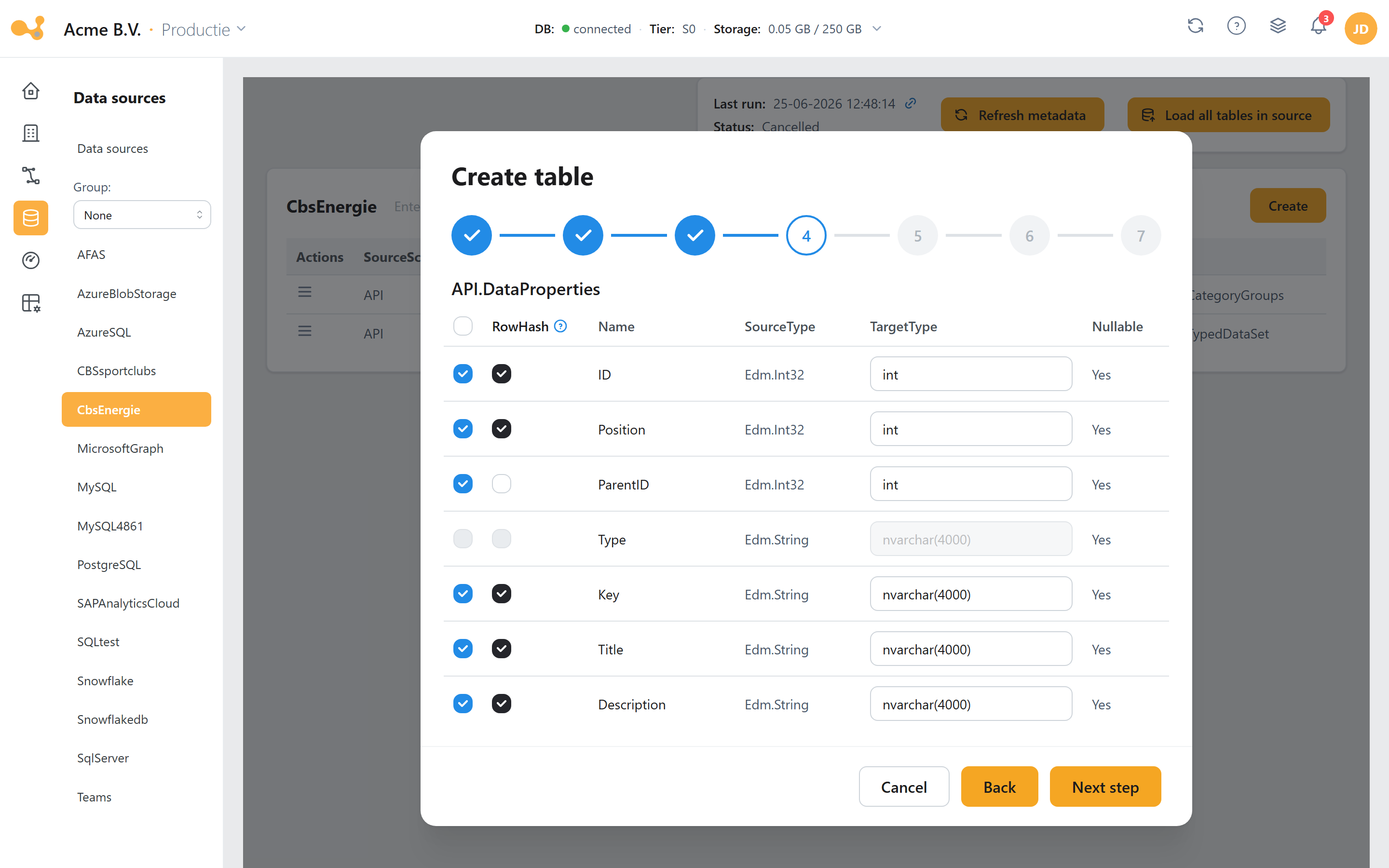Open the data flow pipeline icon
Screen dimensions: 1389x868
tap(30, 176)
